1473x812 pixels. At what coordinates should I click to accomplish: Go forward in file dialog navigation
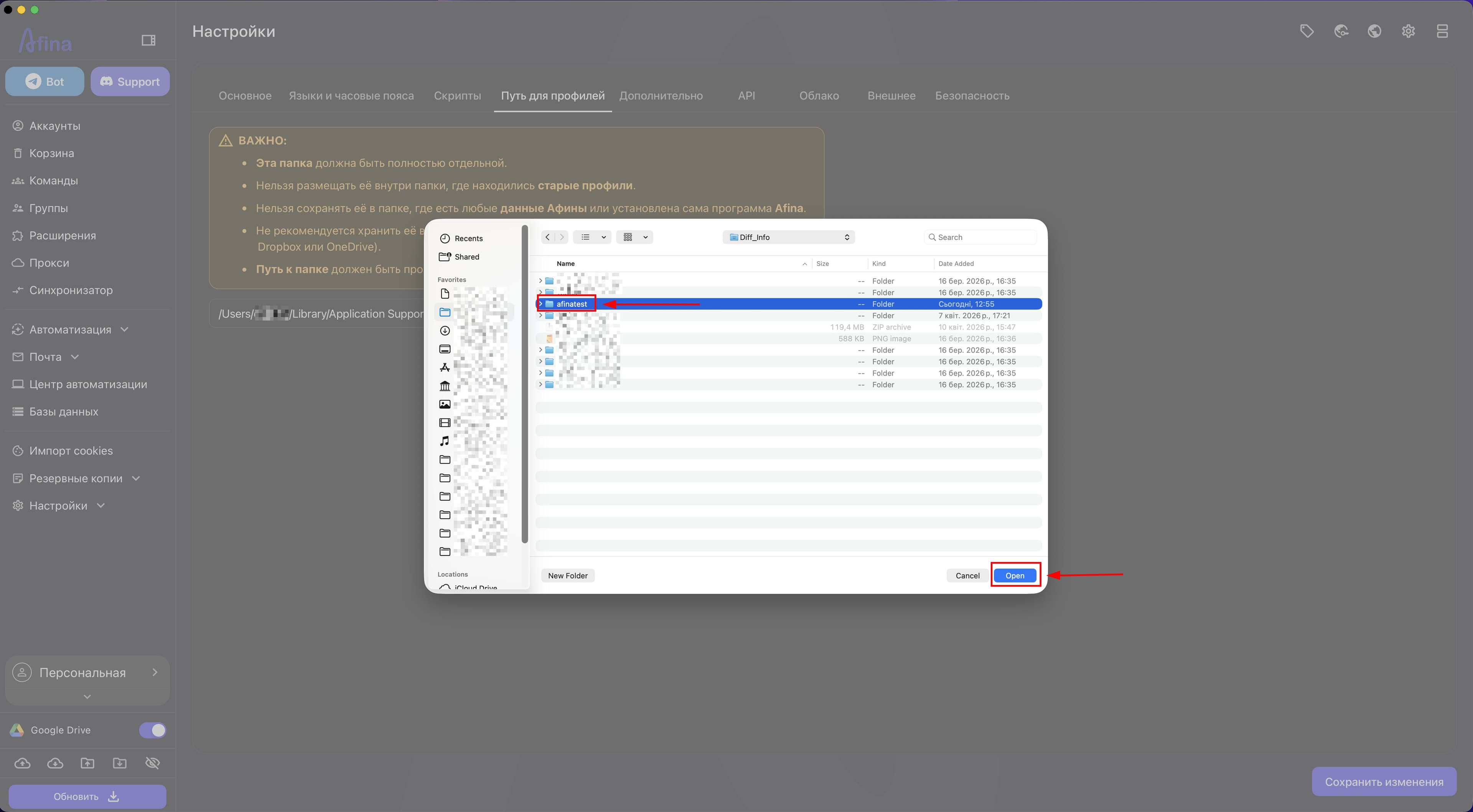pos(562,237)
